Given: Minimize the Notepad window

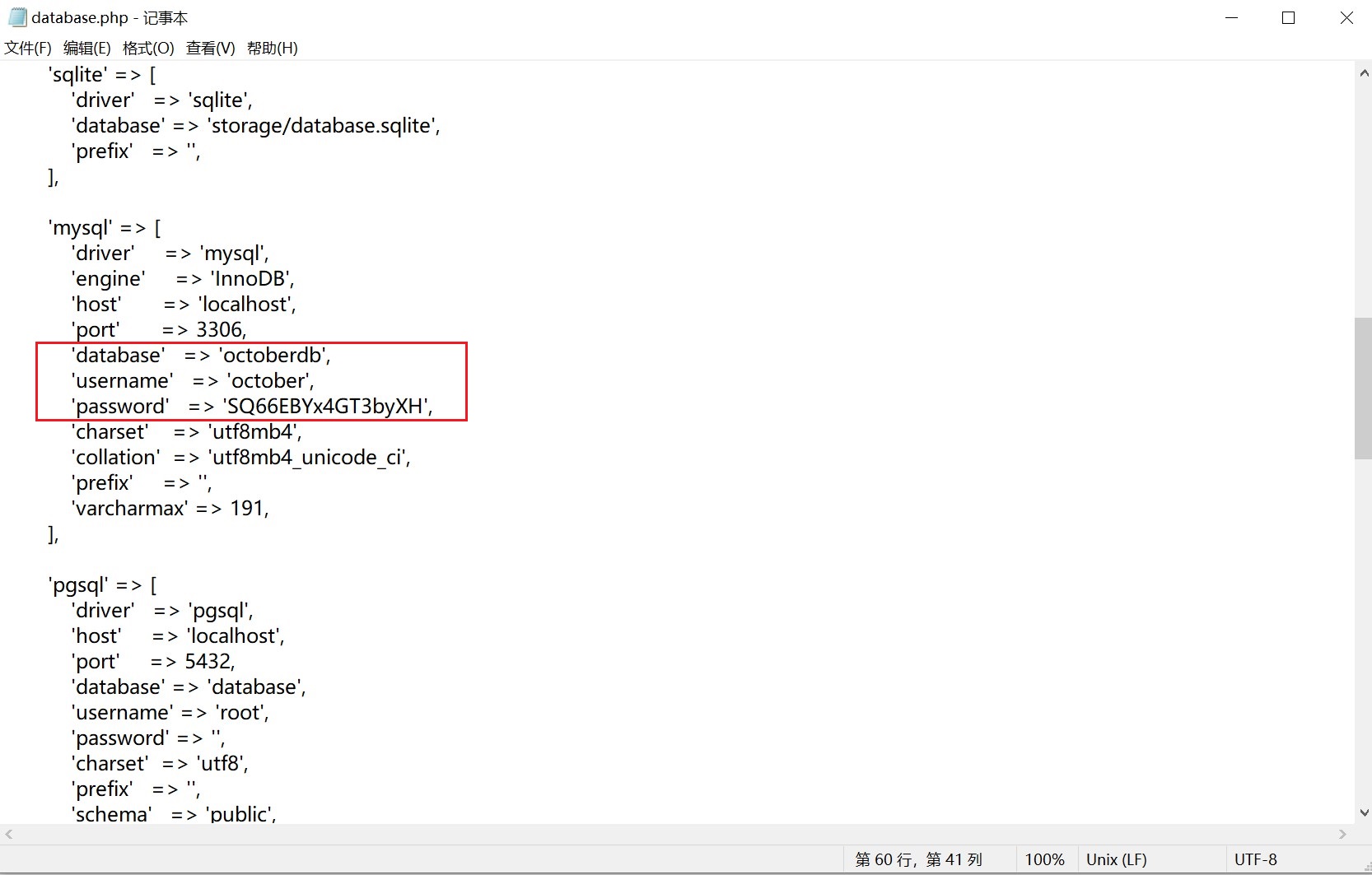Looking at the screenshot, I should click(1232, 17).
